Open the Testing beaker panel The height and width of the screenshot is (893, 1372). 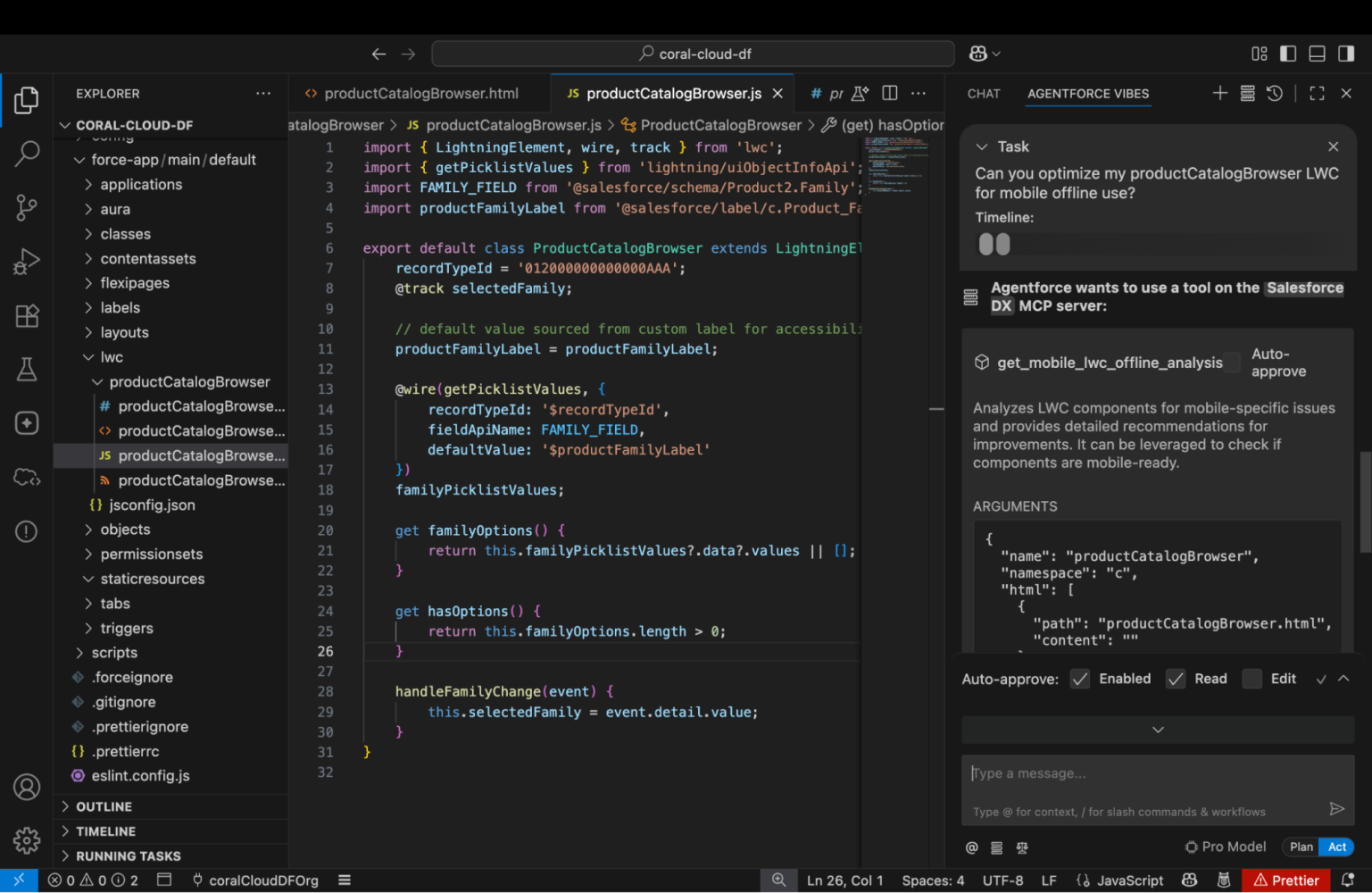coord(26,369)
